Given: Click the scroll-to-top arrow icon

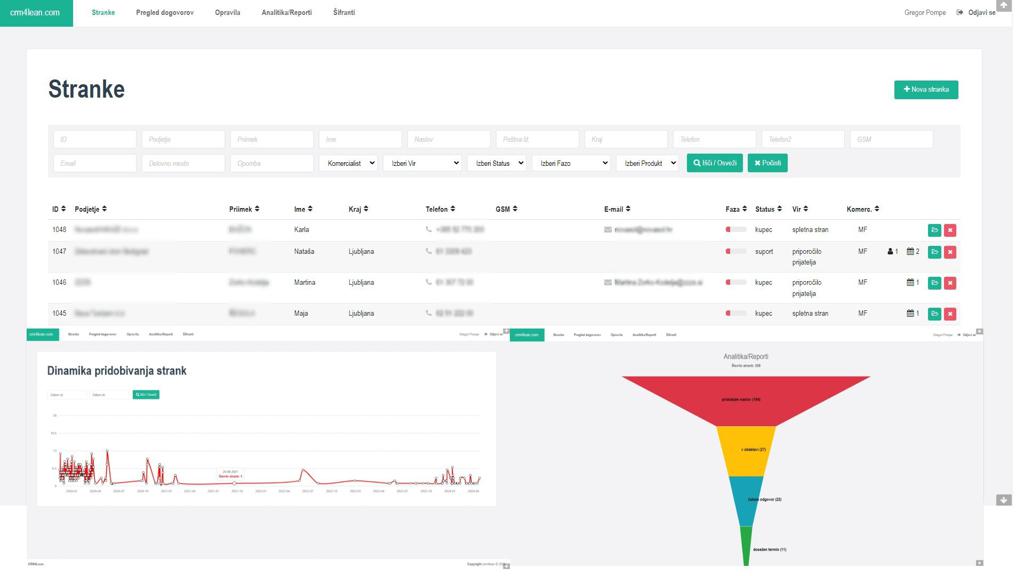Looking at the screenshot, I should click(1004, 5).
